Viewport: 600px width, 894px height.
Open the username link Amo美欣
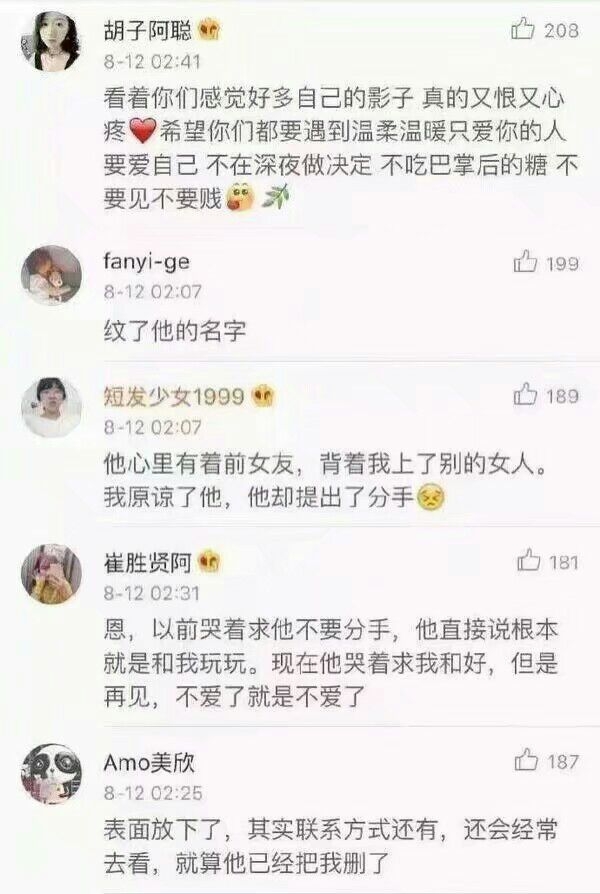149,762
